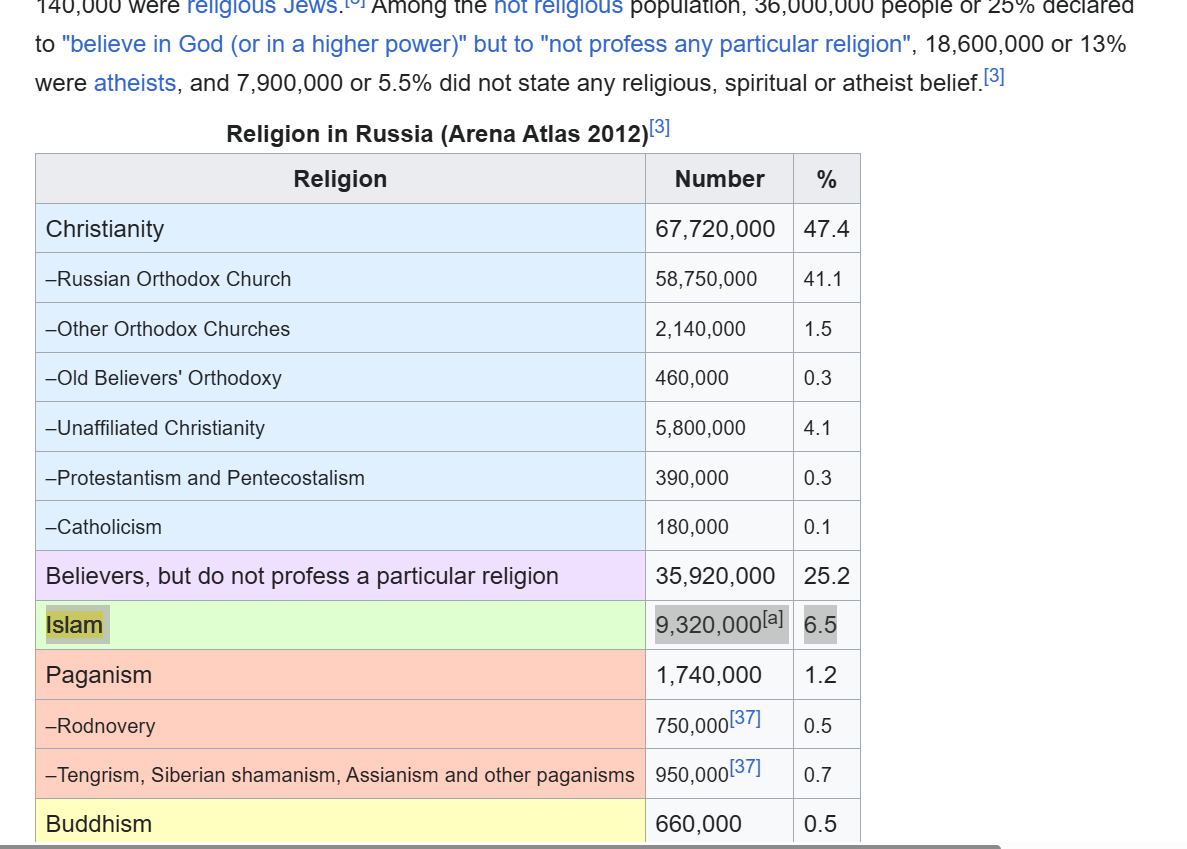
Task: Open citation [3] in table caption
Action: pyautogui.click(x=659, y=127)
